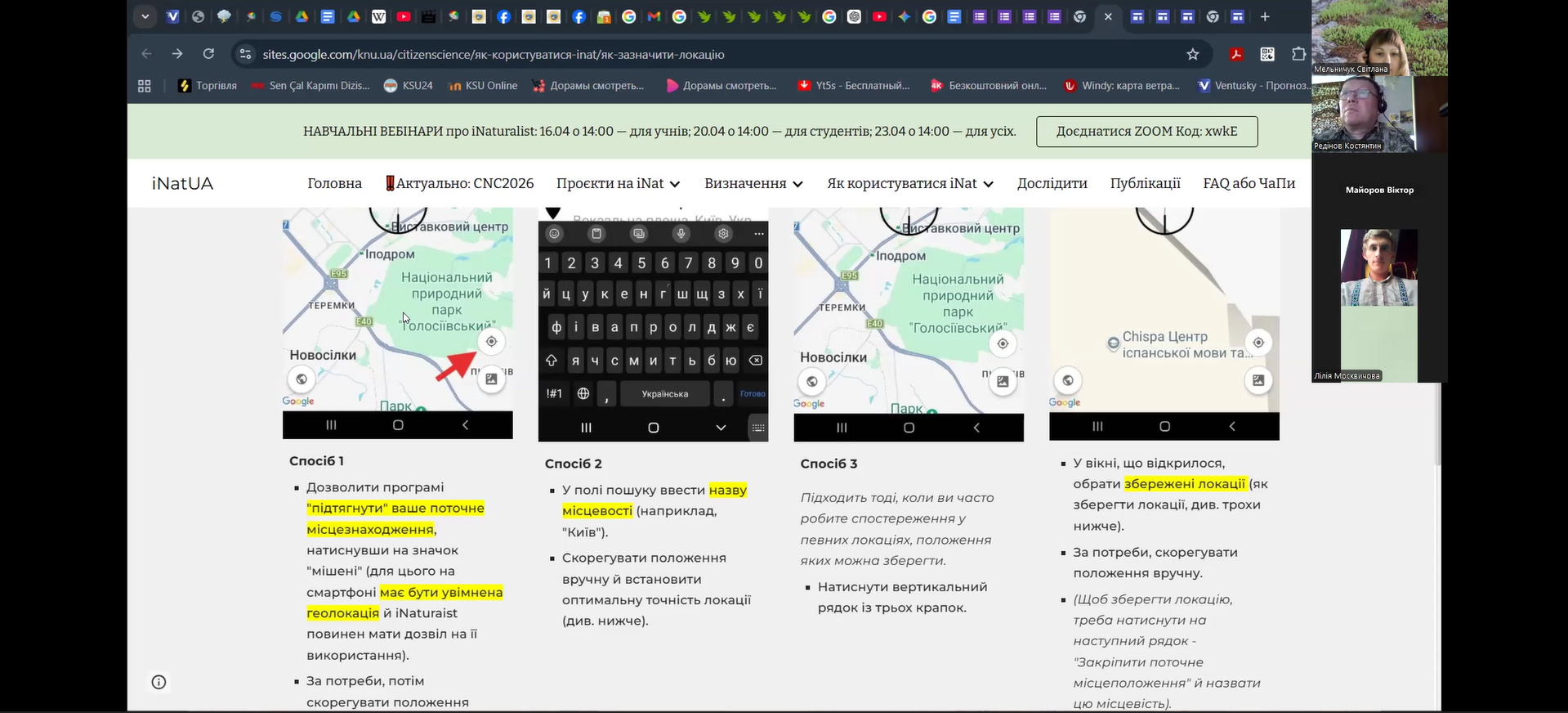Viewport: 1568px width, 713px height.
Task: Reload the current page
Action: [x=208, y=54]
